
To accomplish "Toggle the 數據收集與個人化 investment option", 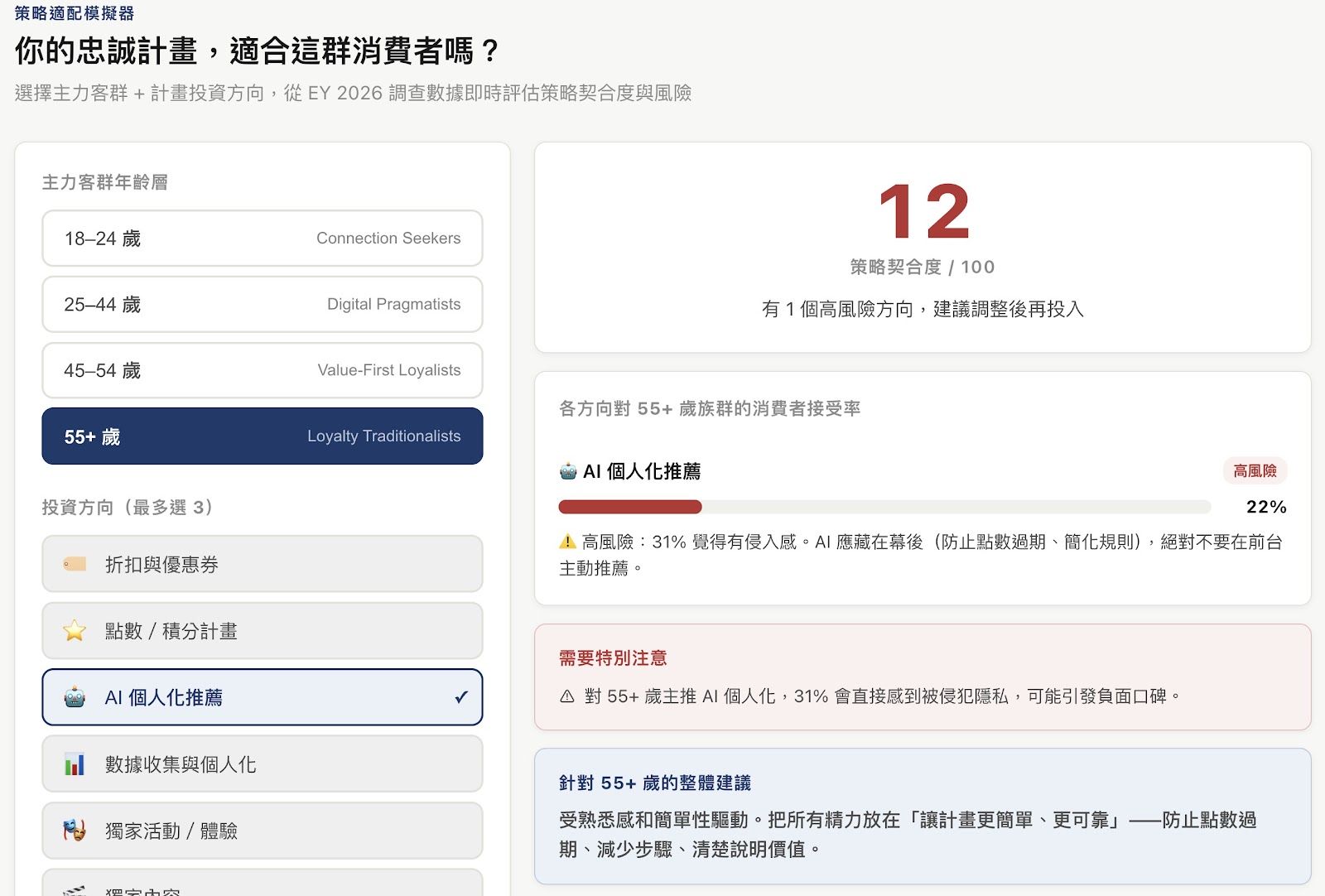I will click(x=263, y=764).
